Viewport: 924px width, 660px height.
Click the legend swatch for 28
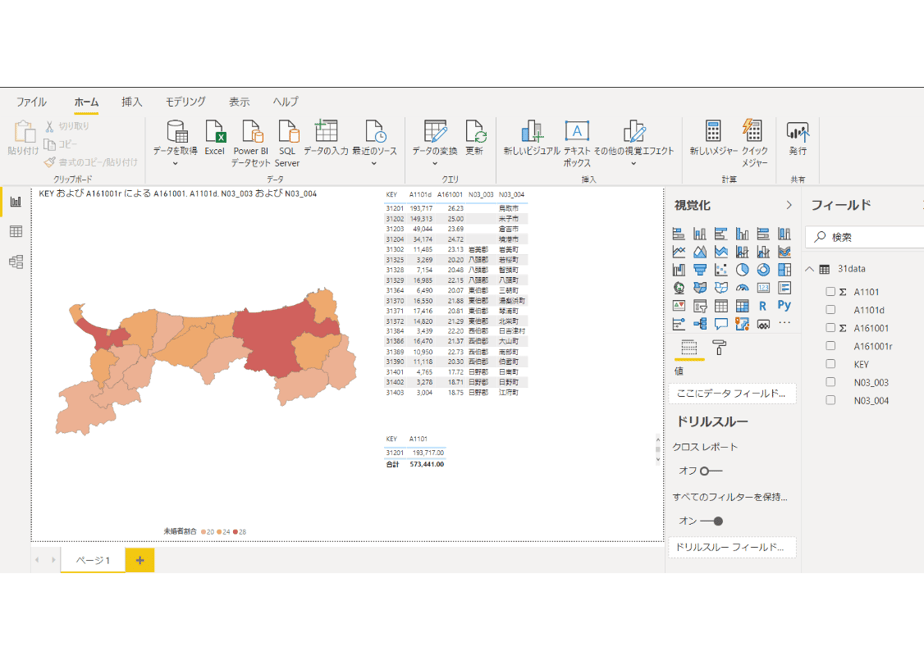[236, 532]
